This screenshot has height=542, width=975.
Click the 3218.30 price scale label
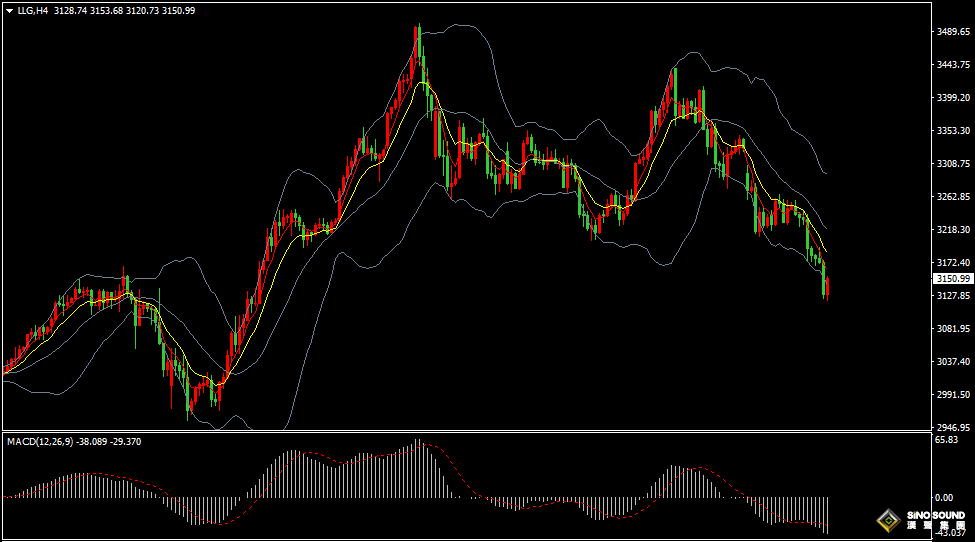tap(953, 230)
